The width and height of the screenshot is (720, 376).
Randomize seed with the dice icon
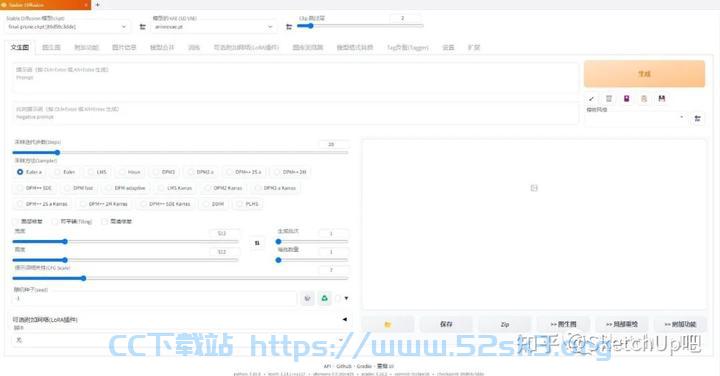click(307, 298)
